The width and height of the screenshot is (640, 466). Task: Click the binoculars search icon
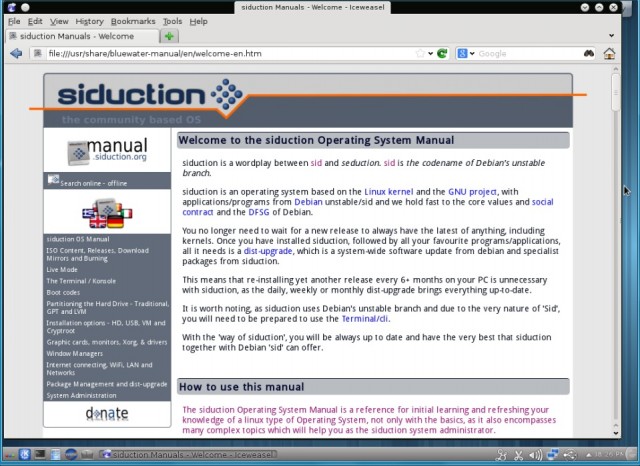tap(589, 53)
